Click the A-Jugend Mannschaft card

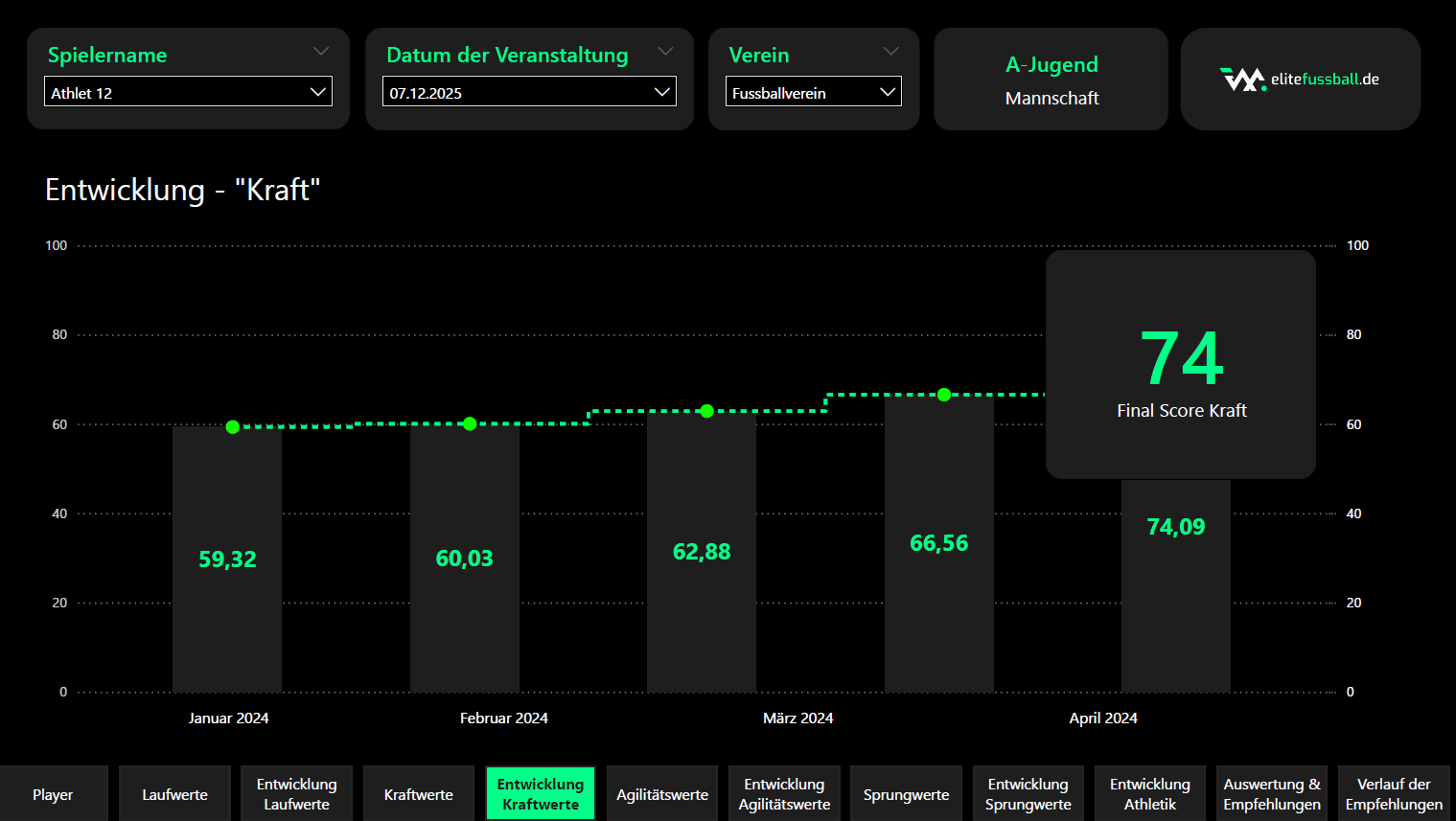coord(1051,80)
